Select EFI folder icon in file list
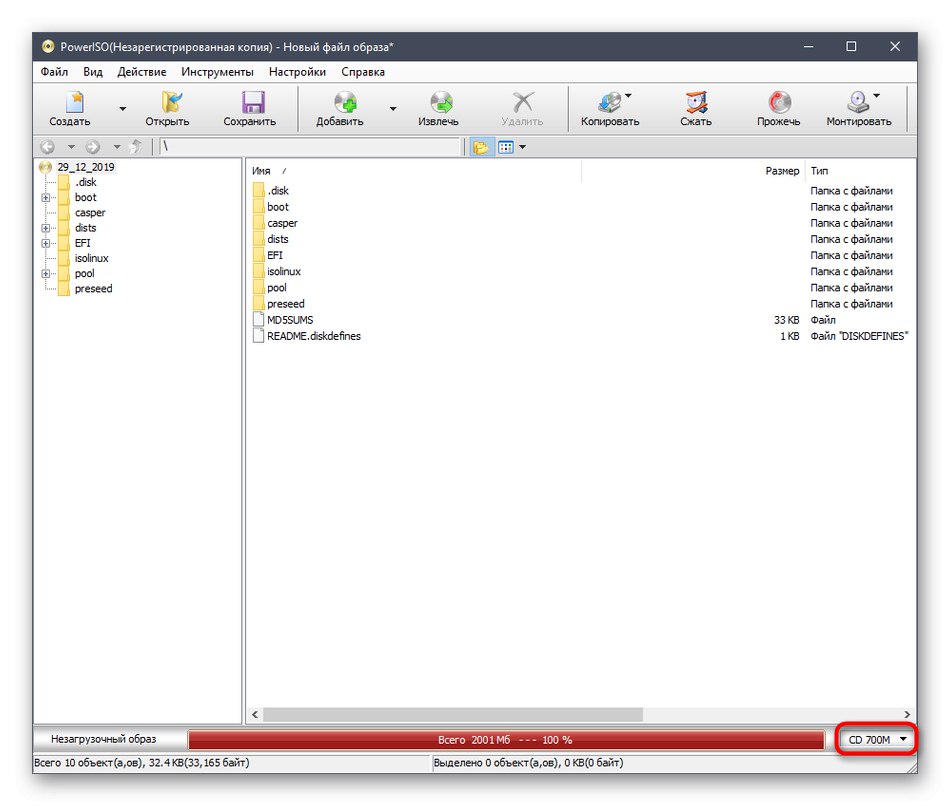This screenshot has width=950, height=806. tap(259, 255)
